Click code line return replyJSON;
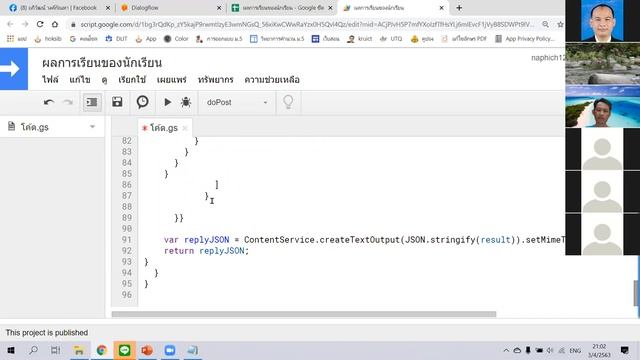 tap(206, 251)
